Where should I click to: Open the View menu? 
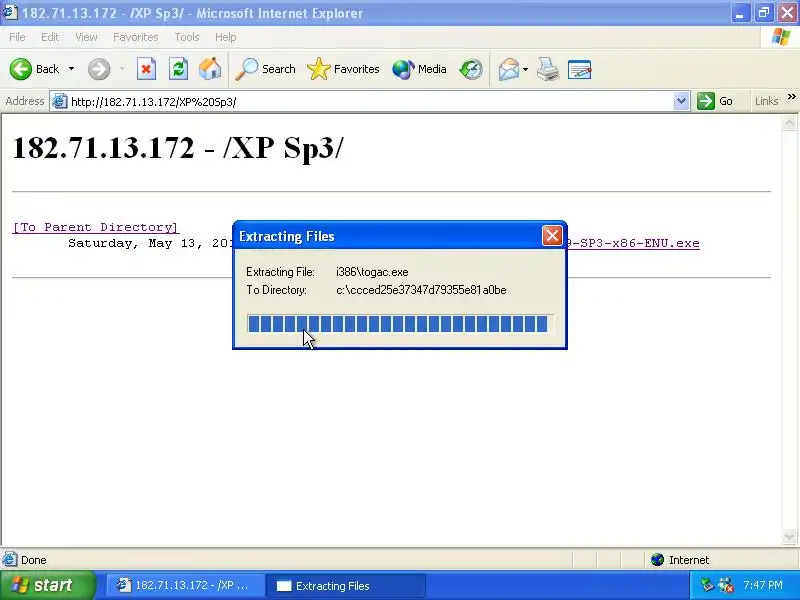[86, 37]
